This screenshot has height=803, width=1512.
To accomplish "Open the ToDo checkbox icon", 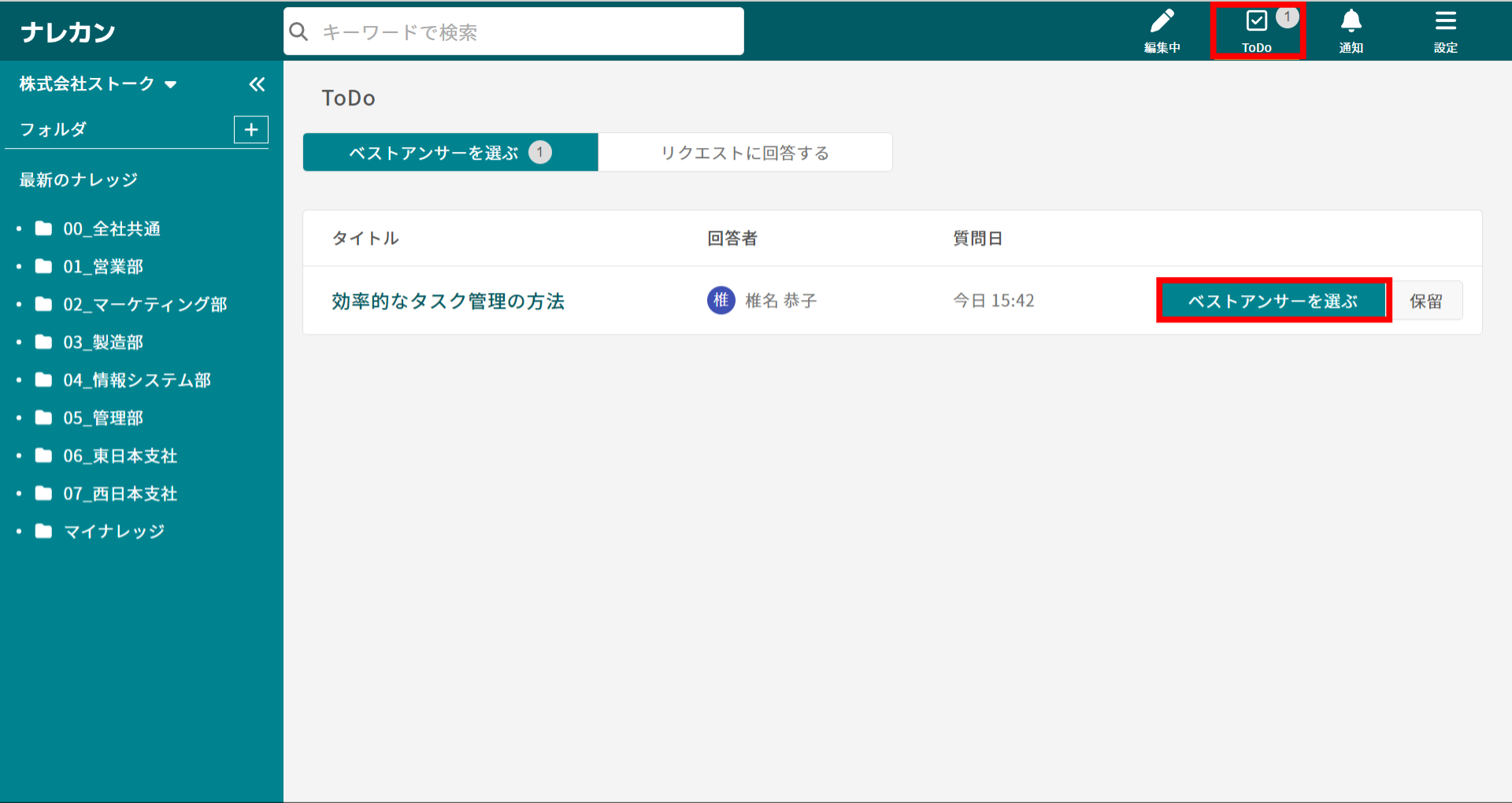I will point(1256,22).
